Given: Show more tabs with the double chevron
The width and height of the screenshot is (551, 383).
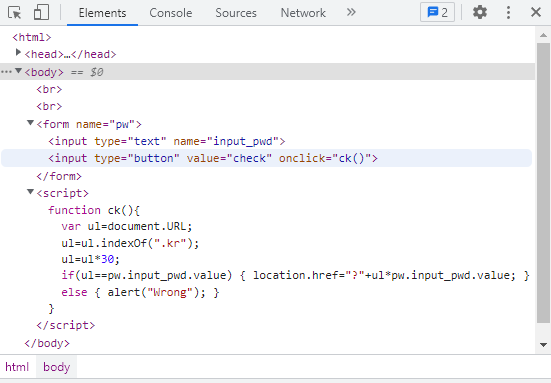Looking at the screenshot, I should [x=351, y=12].
